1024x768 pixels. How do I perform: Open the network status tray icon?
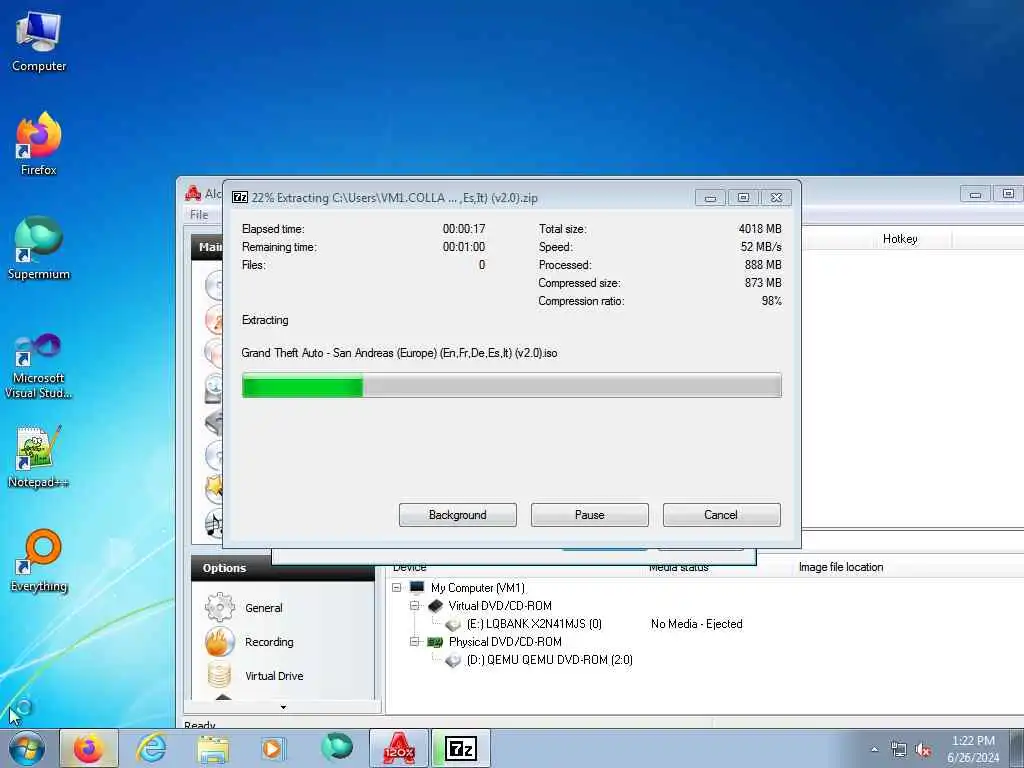coord(899,750)
